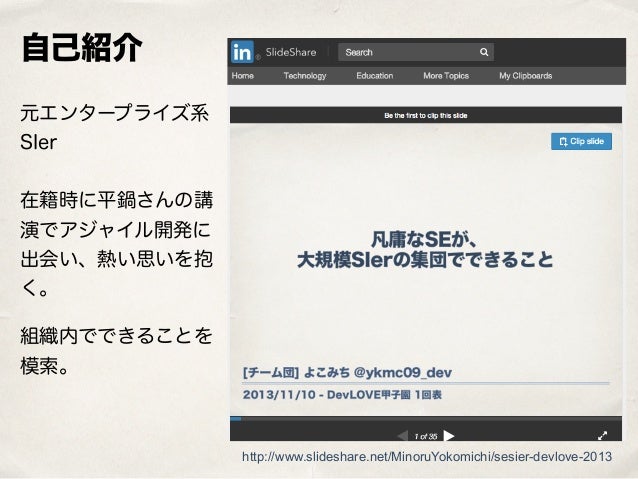The height and width of the screenshot is (479, 638).
Task: Click the fullscreen expand icon
Action: [603, 435]
